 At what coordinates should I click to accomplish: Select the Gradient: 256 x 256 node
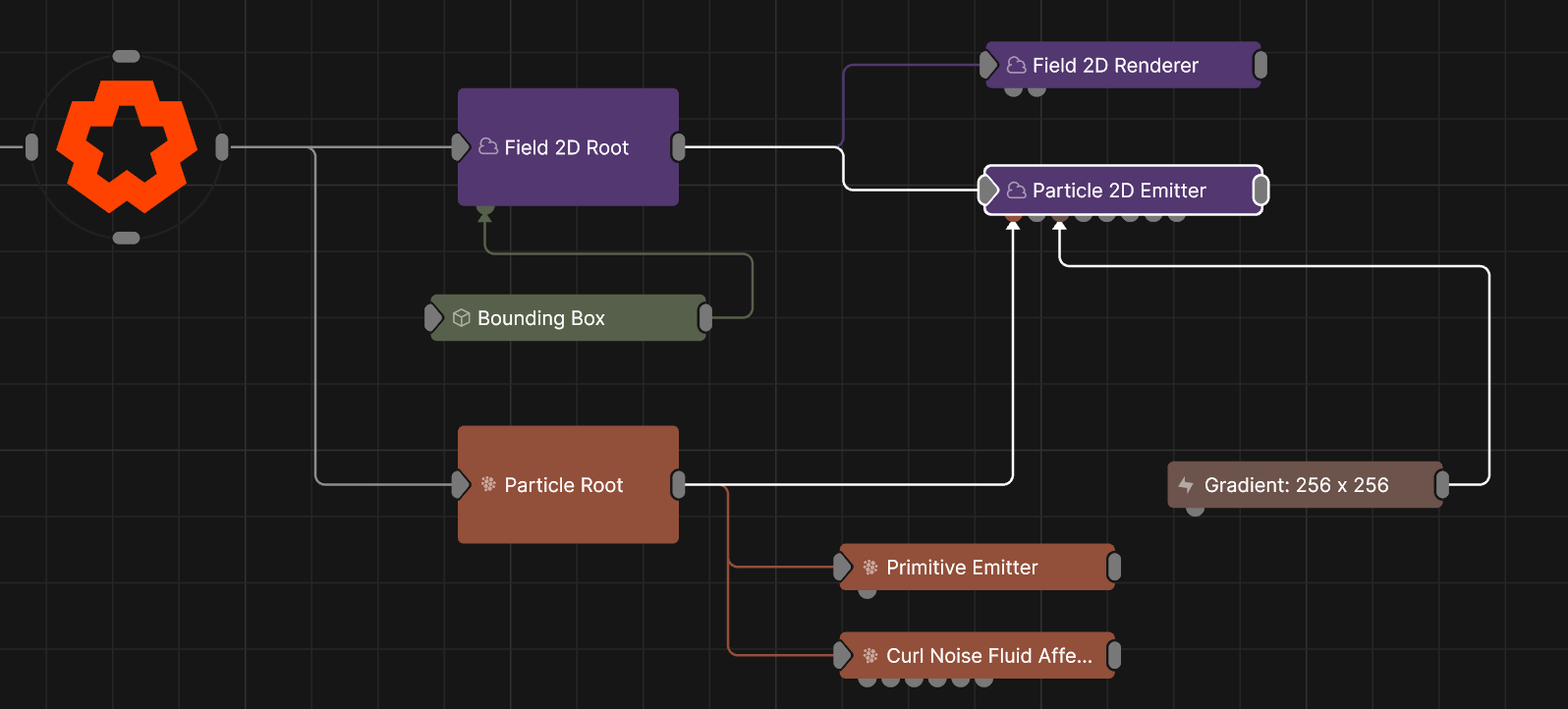pos(1305,484)
